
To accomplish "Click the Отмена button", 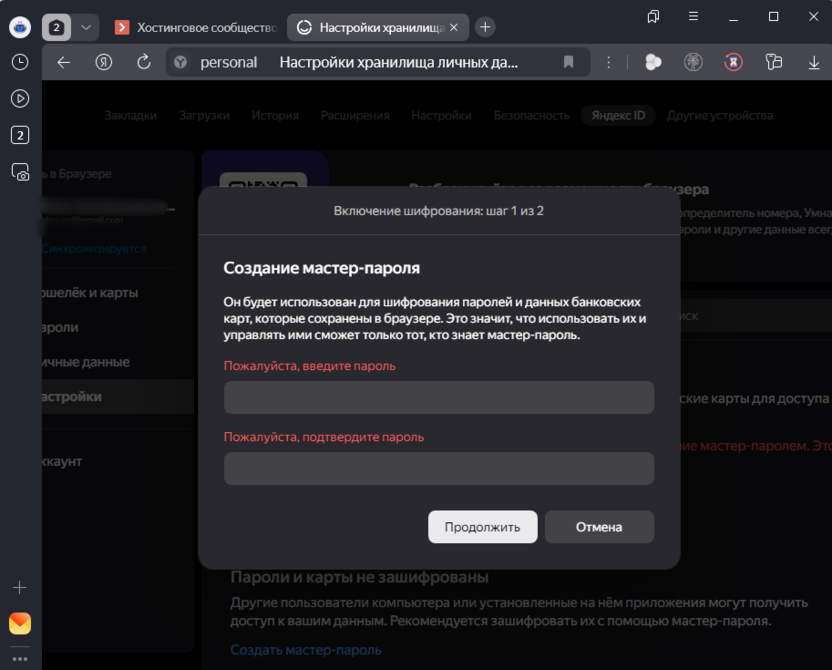I will click(x=599, y=527).
